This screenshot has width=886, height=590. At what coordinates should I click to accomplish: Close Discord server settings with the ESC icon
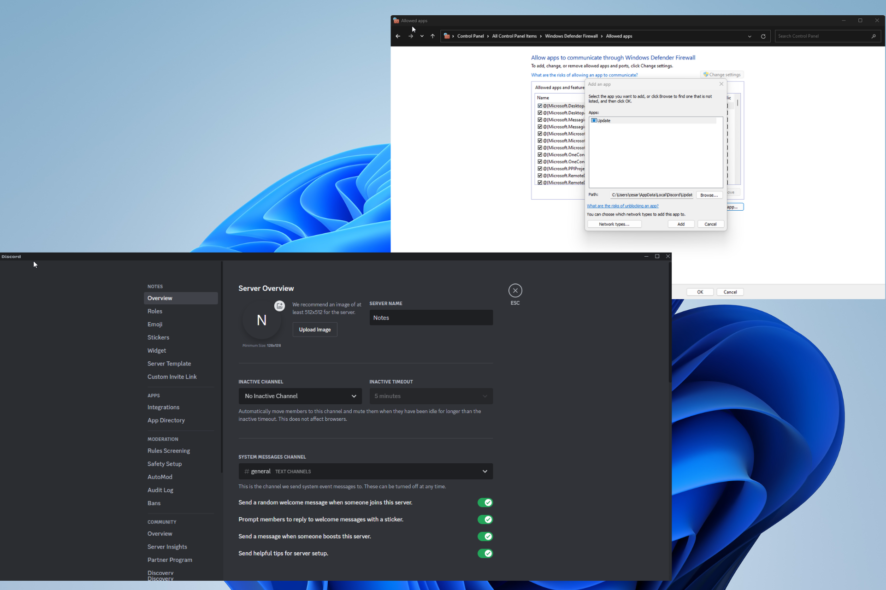pyautogui.click(x=515, y=290)
